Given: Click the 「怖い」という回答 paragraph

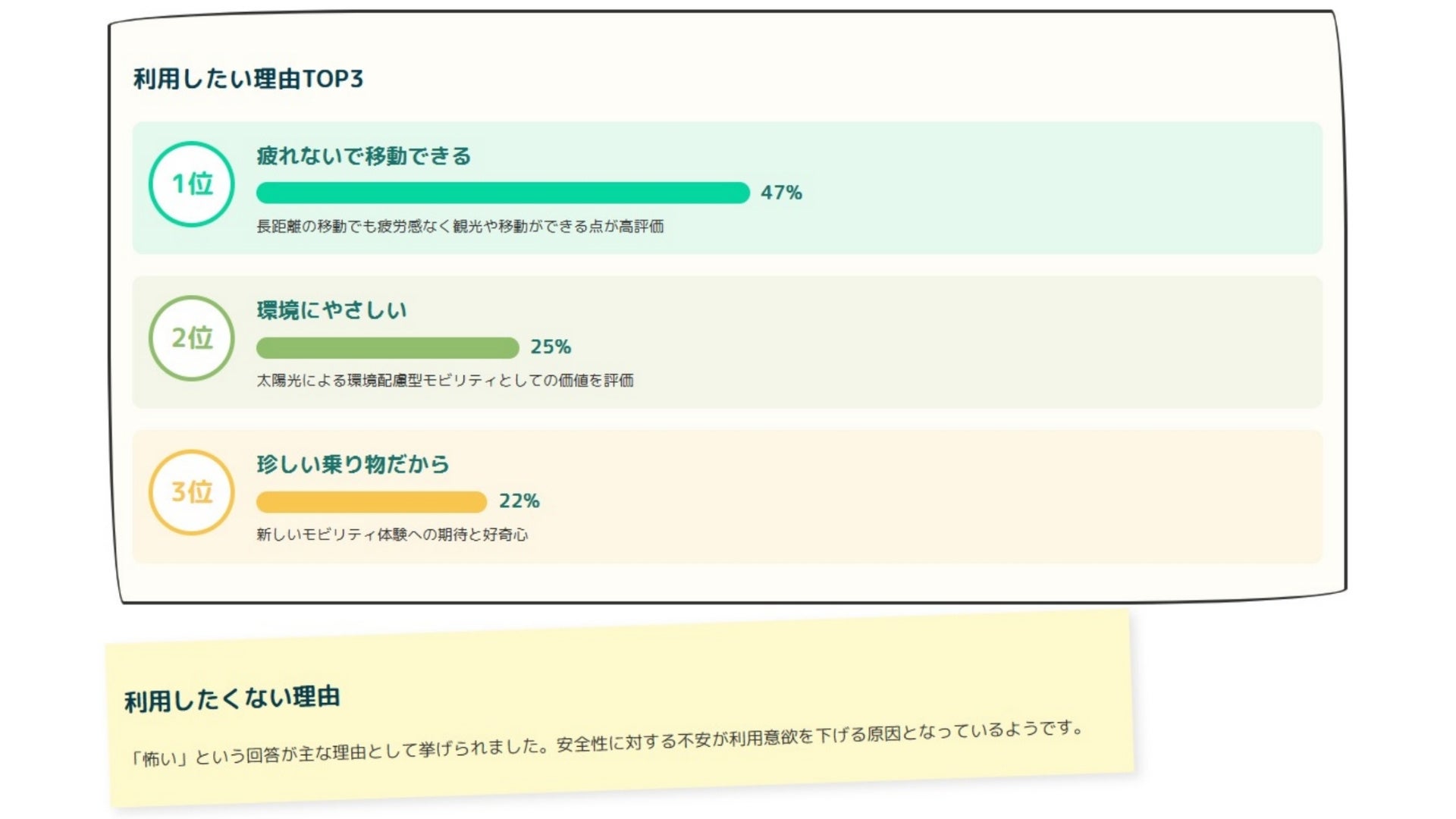Looking at the screenshot, I should pos(607,744).
